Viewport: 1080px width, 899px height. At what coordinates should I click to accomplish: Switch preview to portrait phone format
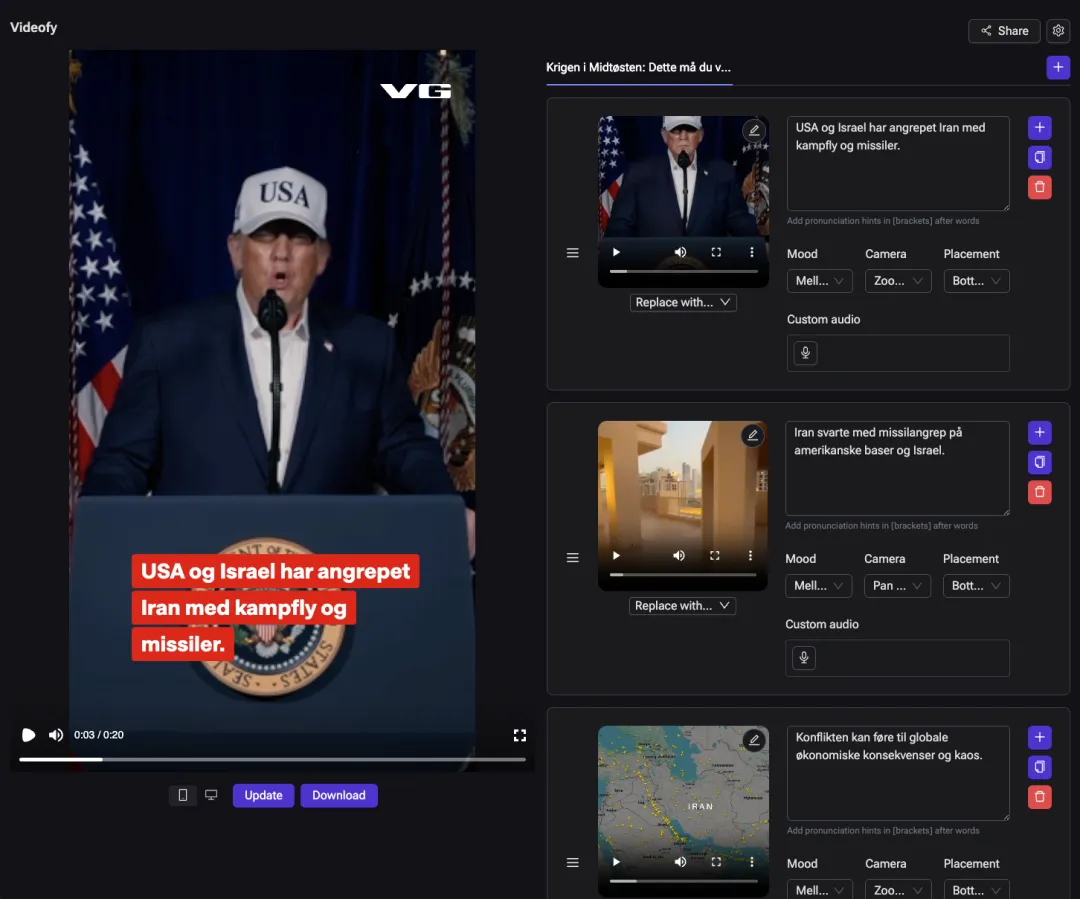coord(183,795)
